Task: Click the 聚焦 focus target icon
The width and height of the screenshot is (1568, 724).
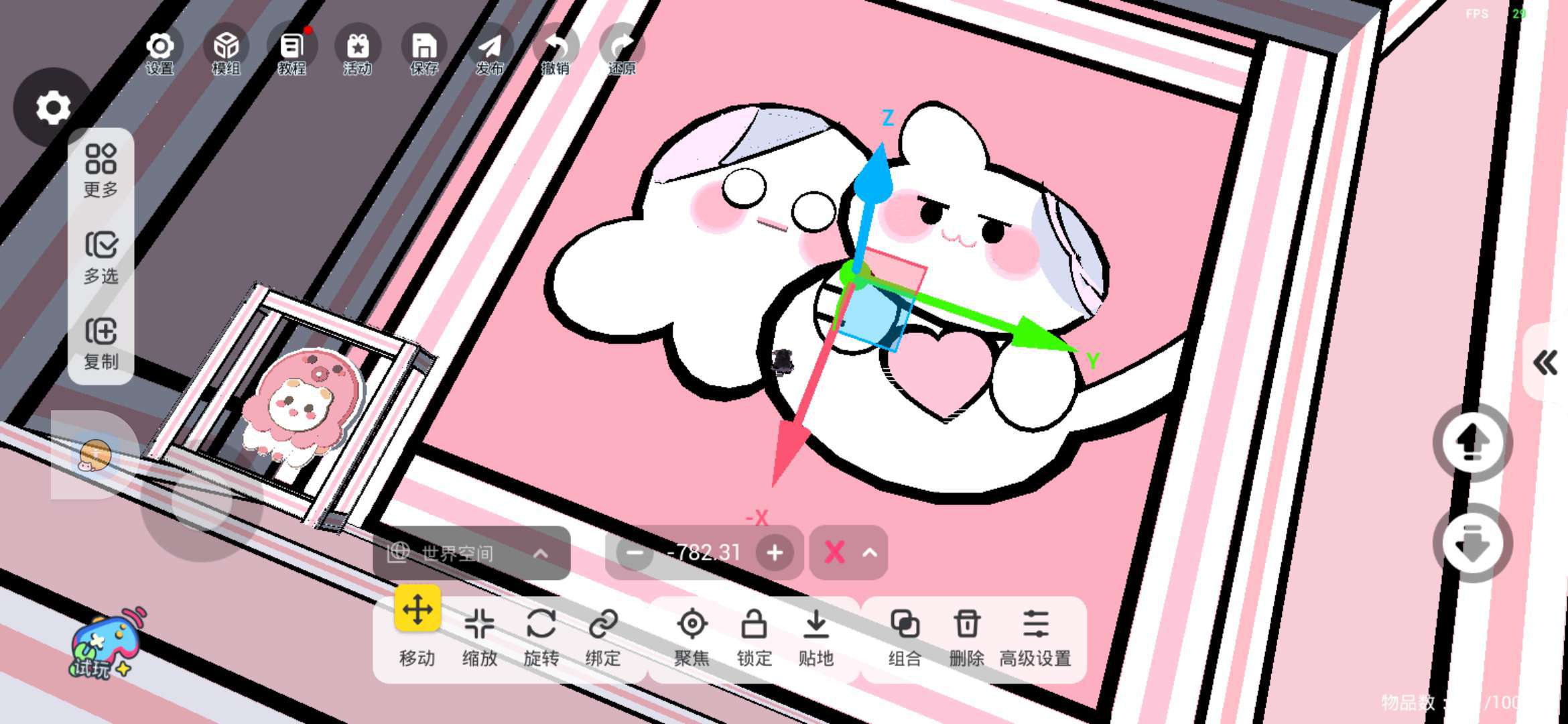Action: pyautogui.click(x=692, y=625)
